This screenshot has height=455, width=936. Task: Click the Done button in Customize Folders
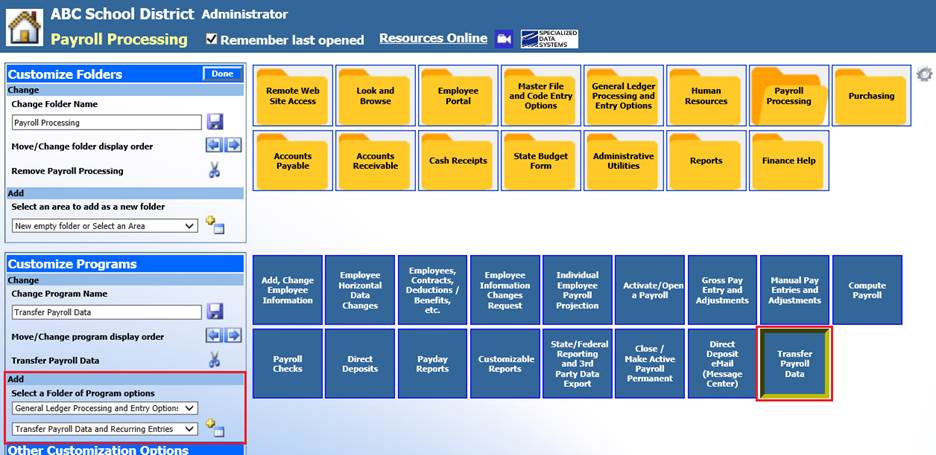click(x=222, y=74)
